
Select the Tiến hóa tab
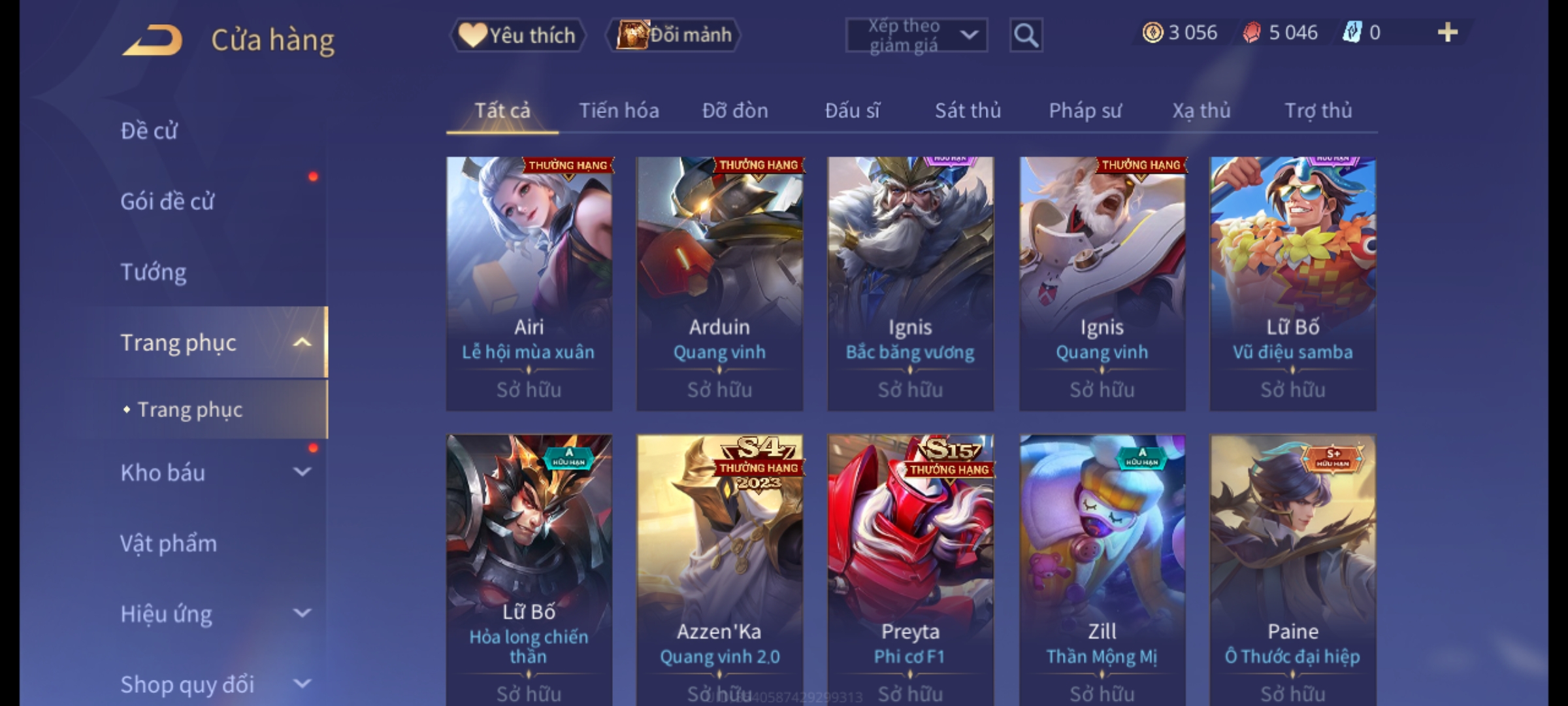coord(619,110)
